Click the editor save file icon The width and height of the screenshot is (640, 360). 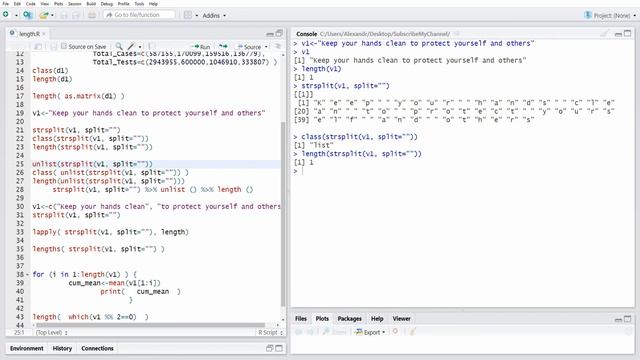coord(53,47)
